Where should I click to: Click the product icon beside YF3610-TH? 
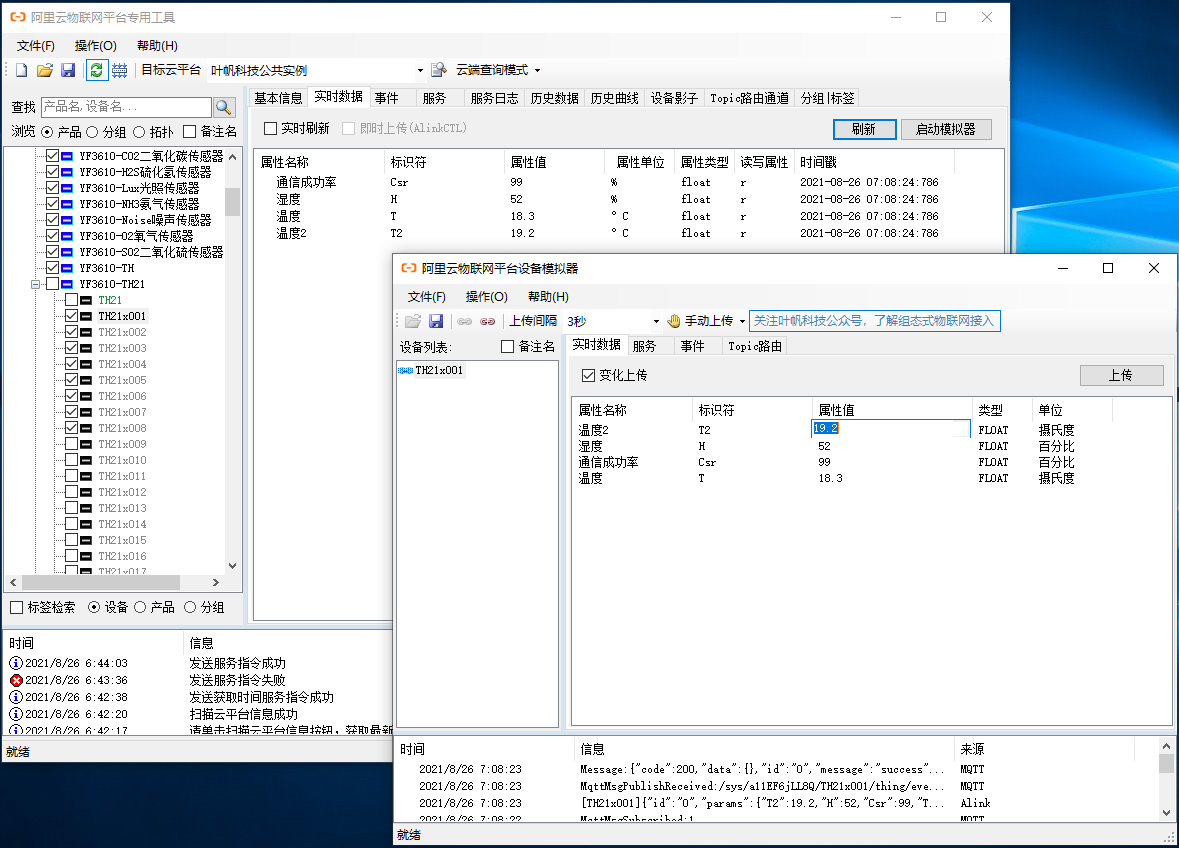coord(67,268)
